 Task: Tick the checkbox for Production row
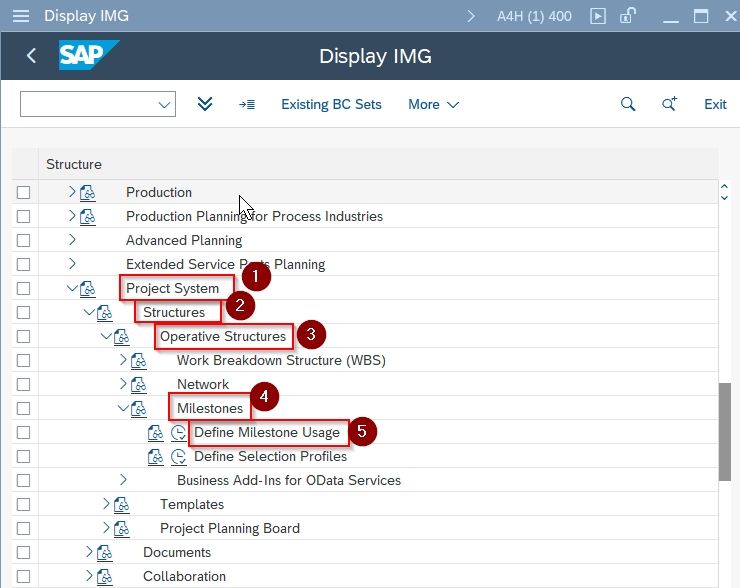click(x=24, y=193)
